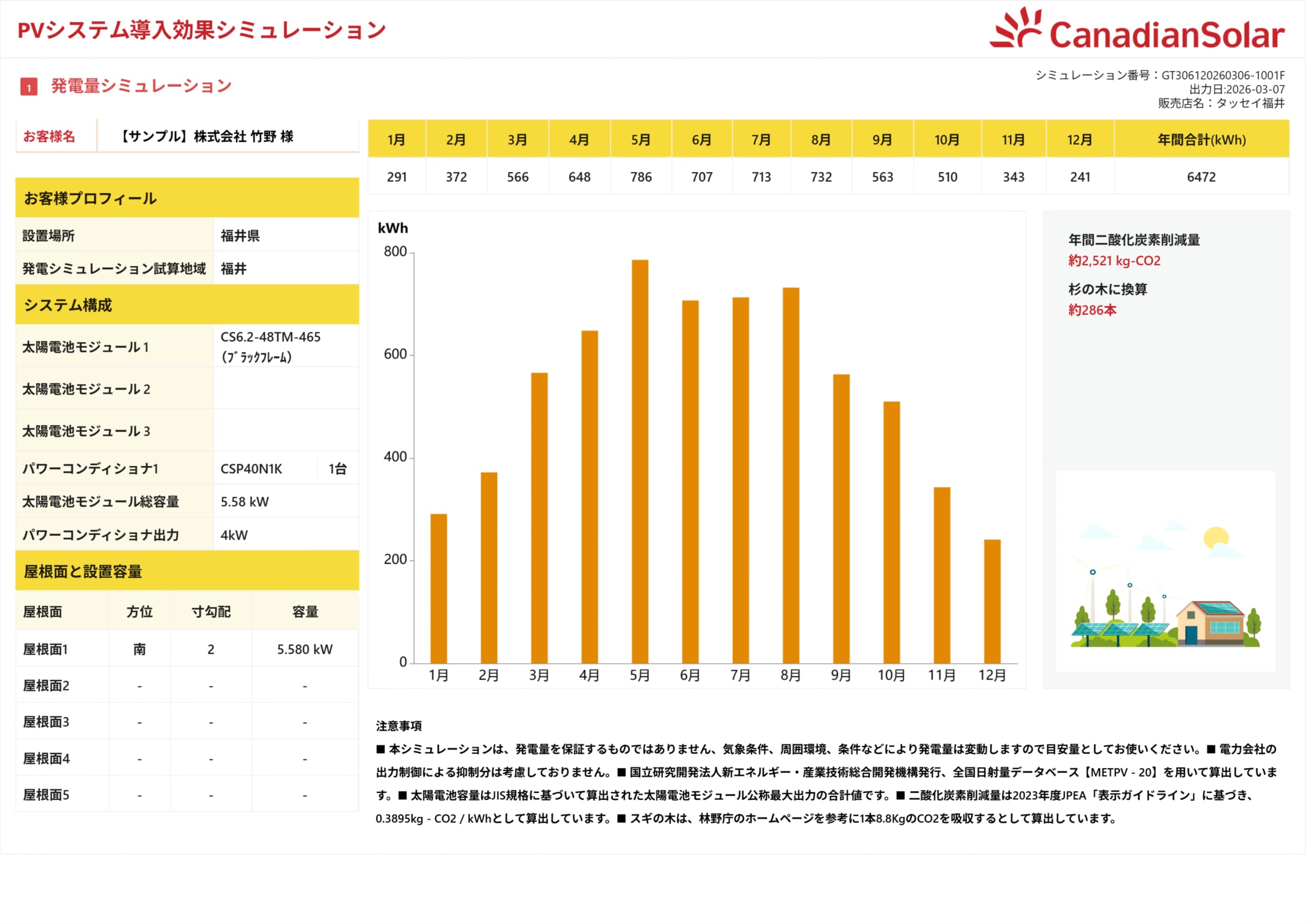The height and width of the screenshot is (924, 1306).
Task: Click the 年間合計(kWh) column header
Action: pyautogui.click(x=1201, y=139)
